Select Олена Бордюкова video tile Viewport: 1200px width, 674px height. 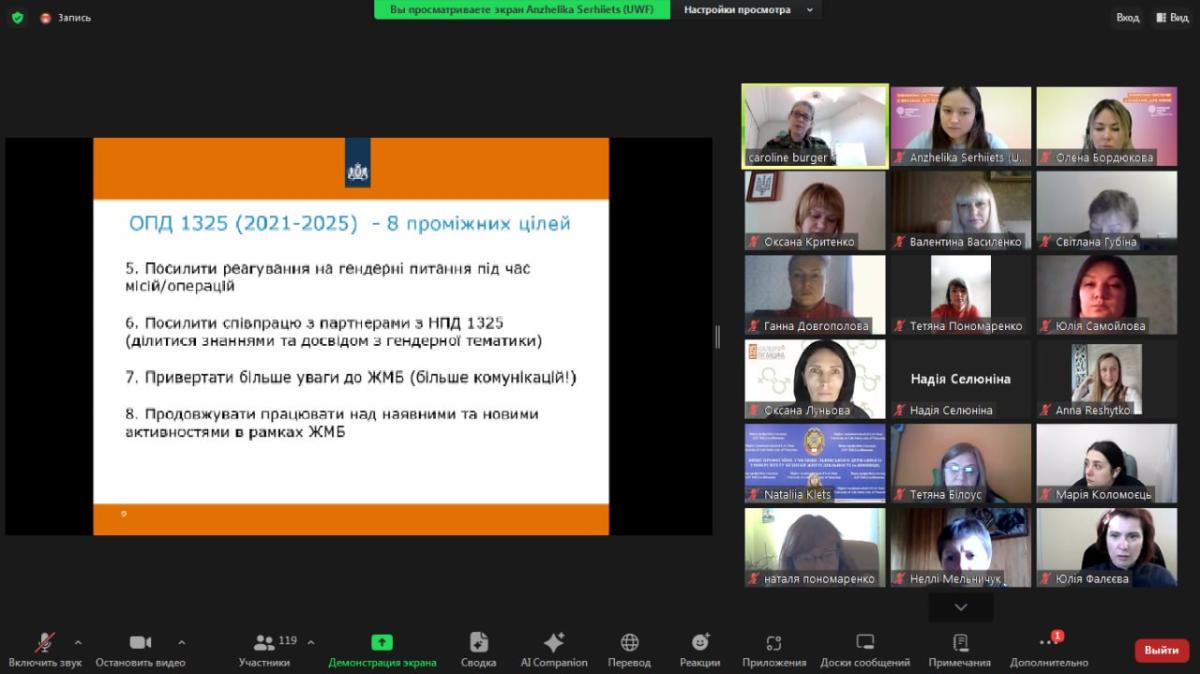click(1106, 126)
